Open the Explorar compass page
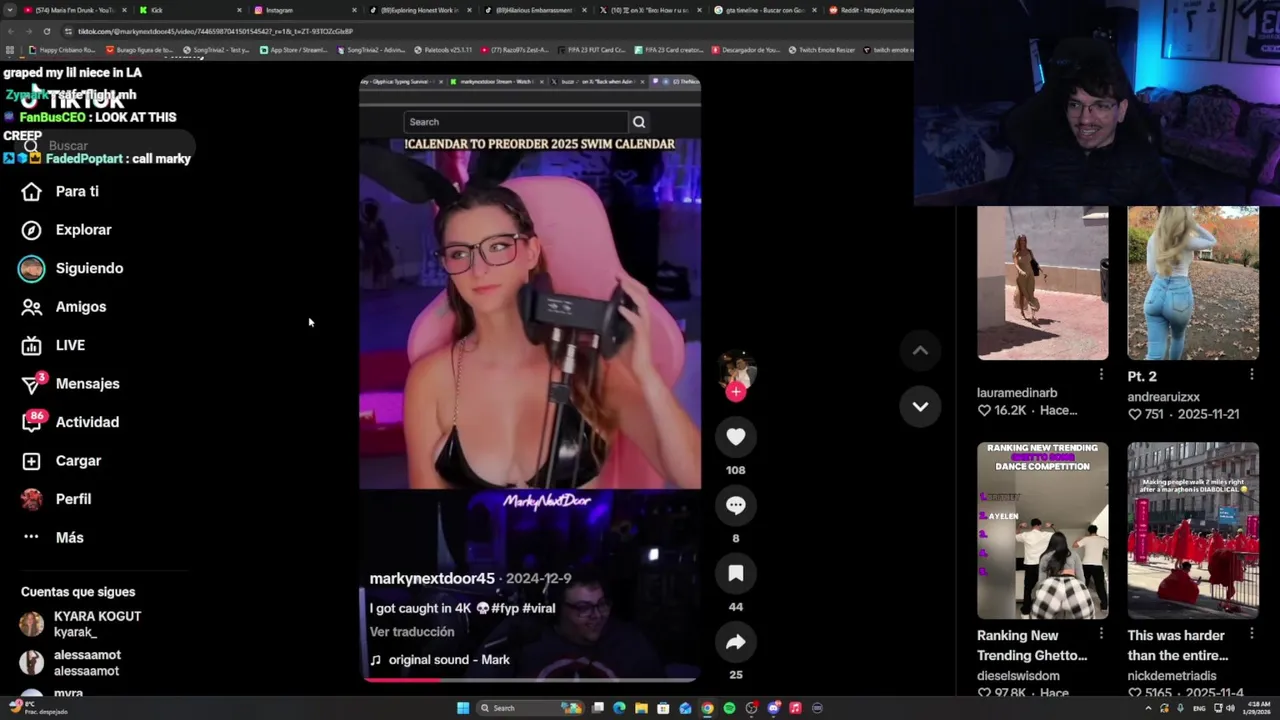This screenshot has width=1280, height=720. pos(66,230)
